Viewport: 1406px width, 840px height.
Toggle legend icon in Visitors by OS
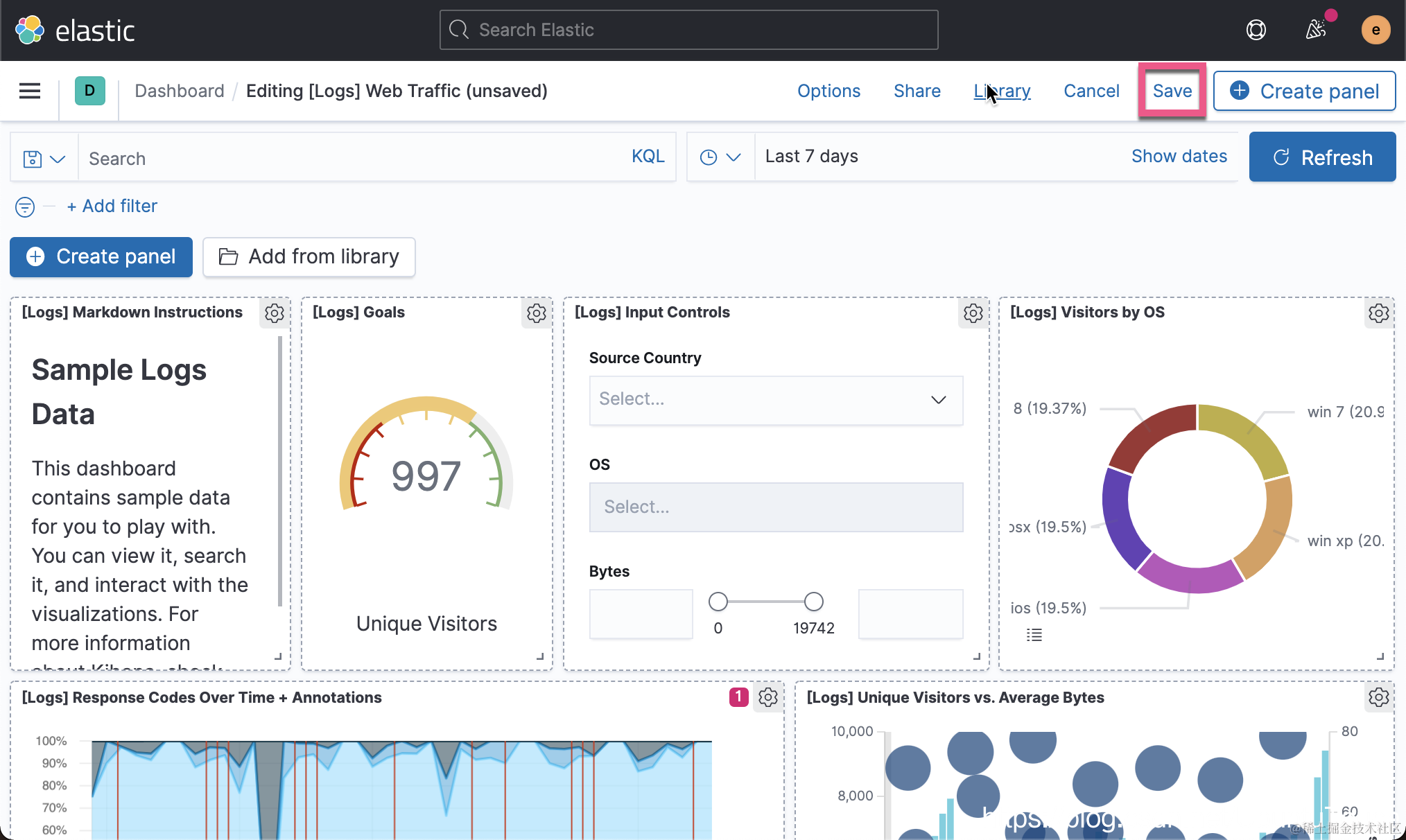pos(1034,634)
